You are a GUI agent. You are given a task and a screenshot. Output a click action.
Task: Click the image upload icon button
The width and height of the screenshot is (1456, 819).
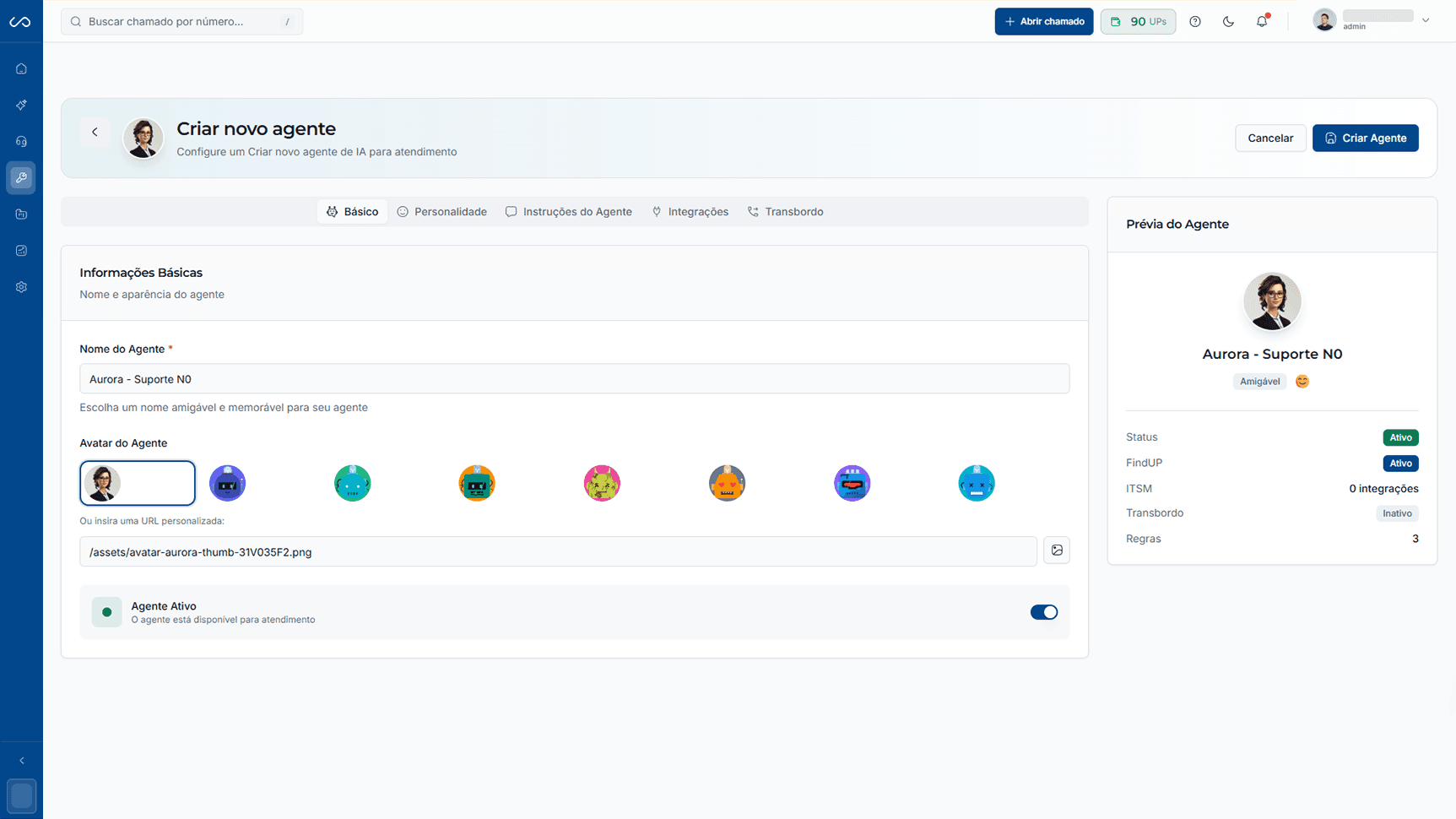(1057, 551)
